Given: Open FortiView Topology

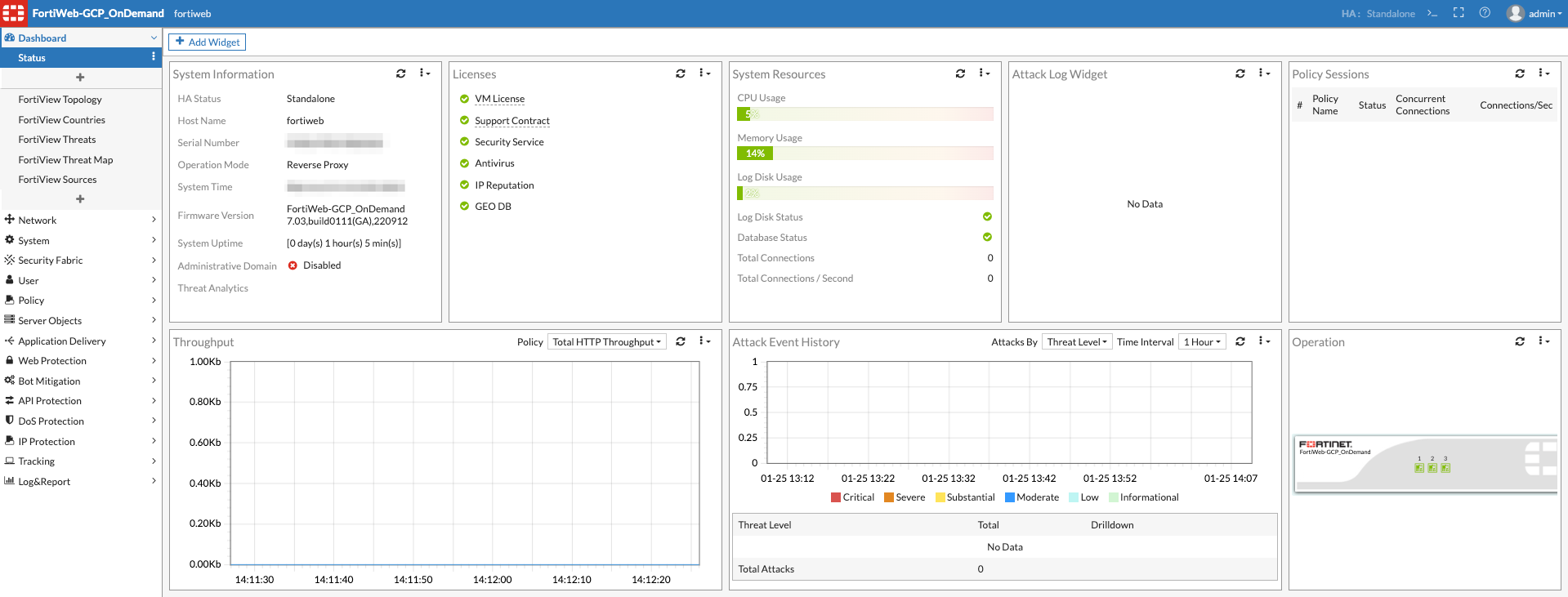Looking at the screenshot, I should (60, 100).
